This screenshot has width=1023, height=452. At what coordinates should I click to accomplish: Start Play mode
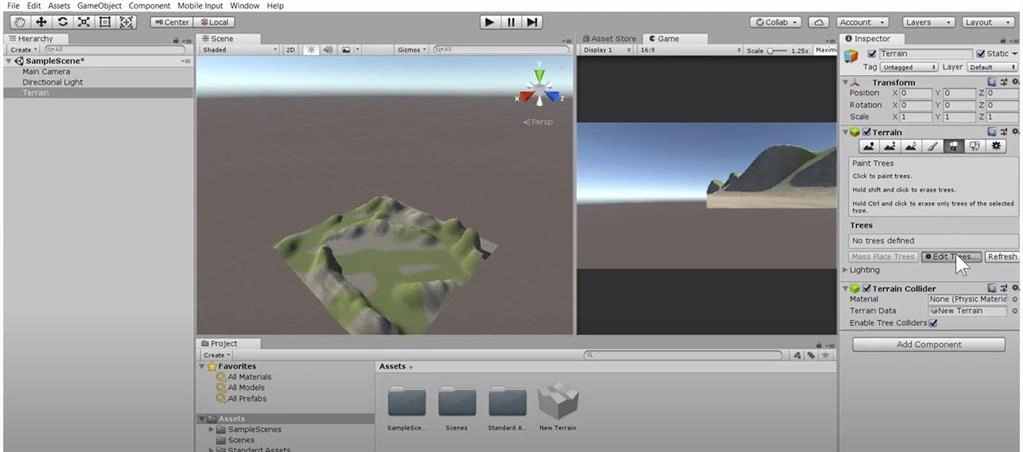pyautogui.click(x=489, y=22)
